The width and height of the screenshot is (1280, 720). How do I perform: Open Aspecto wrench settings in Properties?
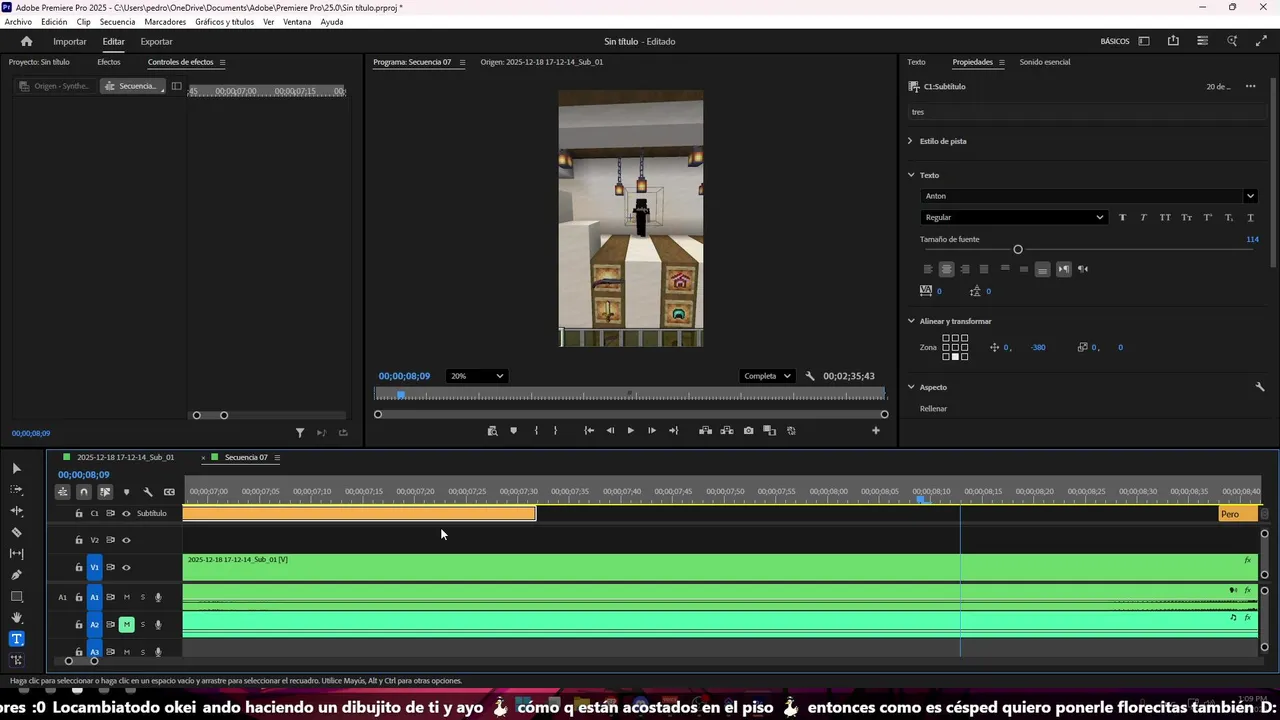pos(1260,387)
